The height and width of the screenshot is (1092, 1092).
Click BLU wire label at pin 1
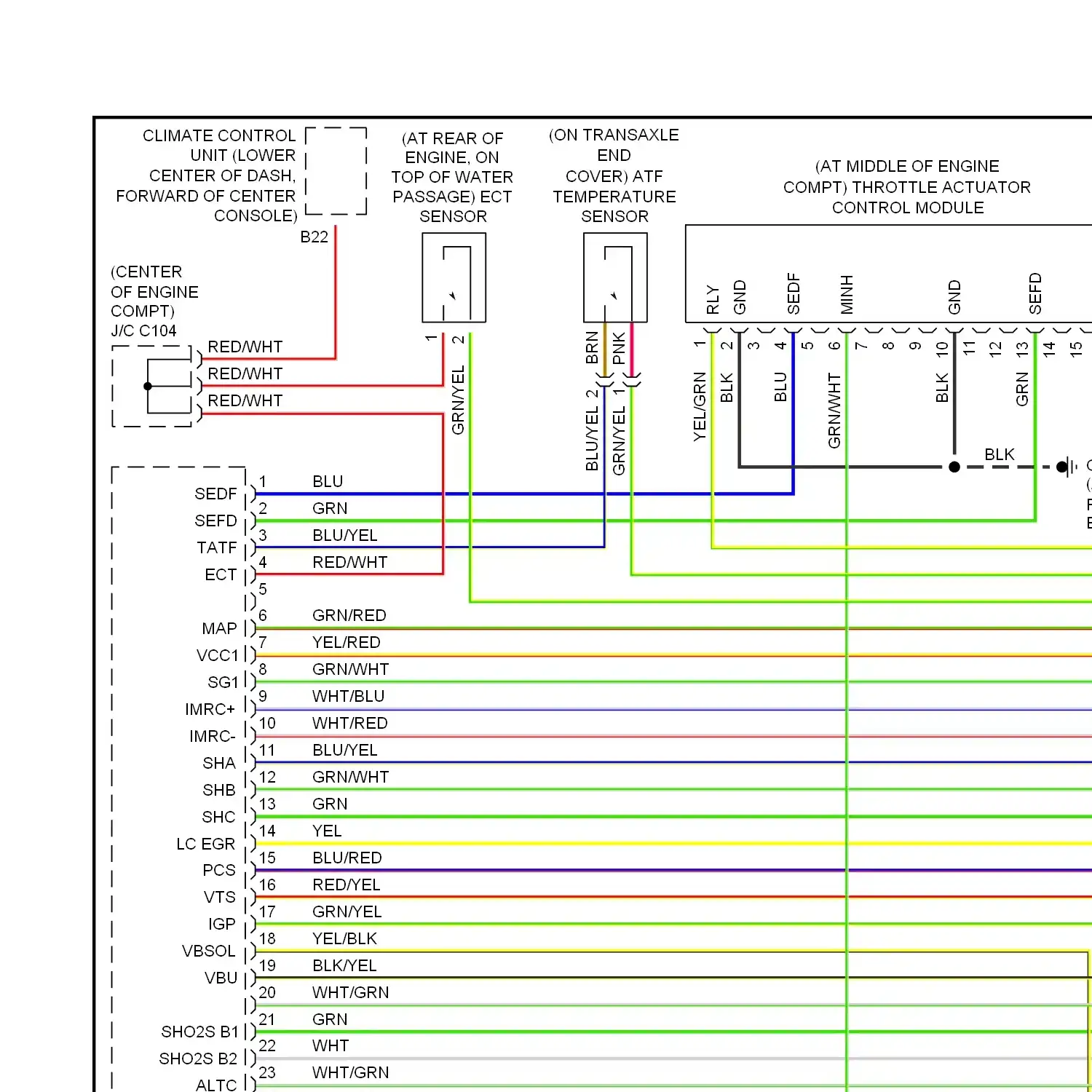[328, 481]
